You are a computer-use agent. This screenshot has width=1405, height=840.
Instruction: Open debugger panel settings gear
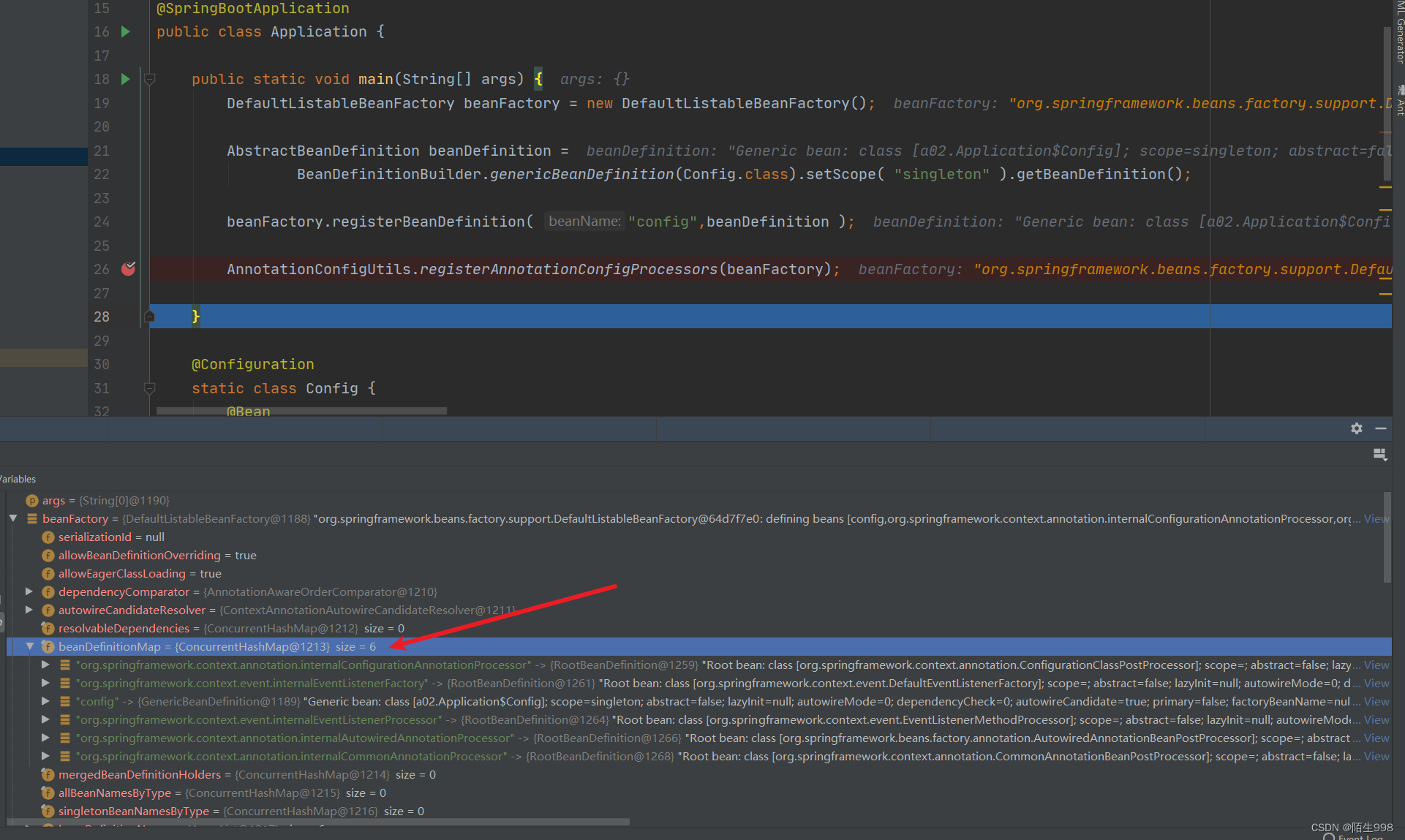point(1357,428)
